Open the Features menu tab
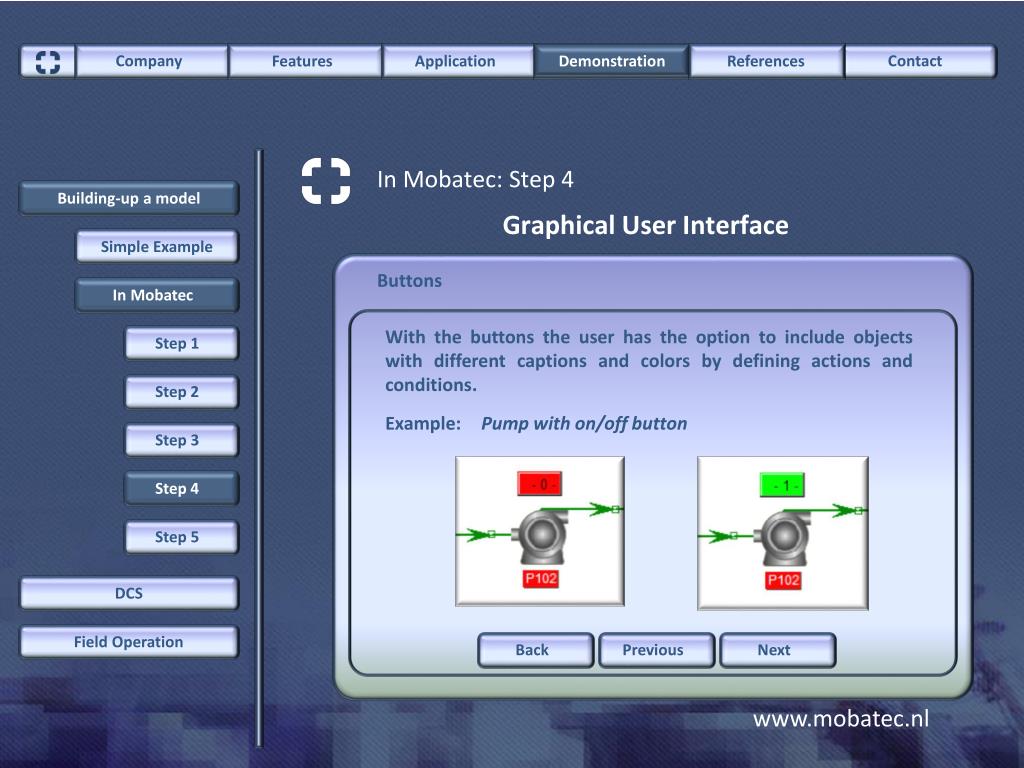The width and height of the screenshot is (1024, 768). click(x=305, y=61)
